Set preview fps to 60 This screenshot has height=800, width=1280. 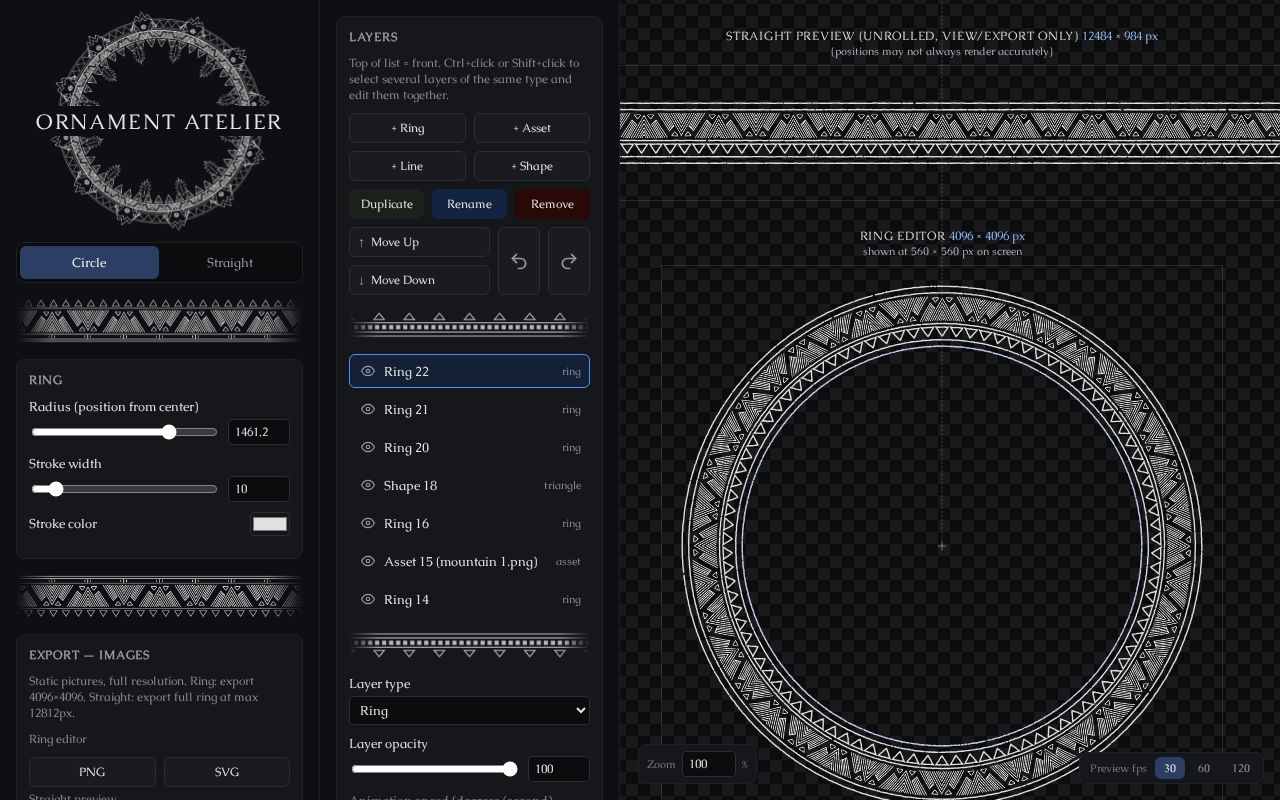[x=1204, y=768]
